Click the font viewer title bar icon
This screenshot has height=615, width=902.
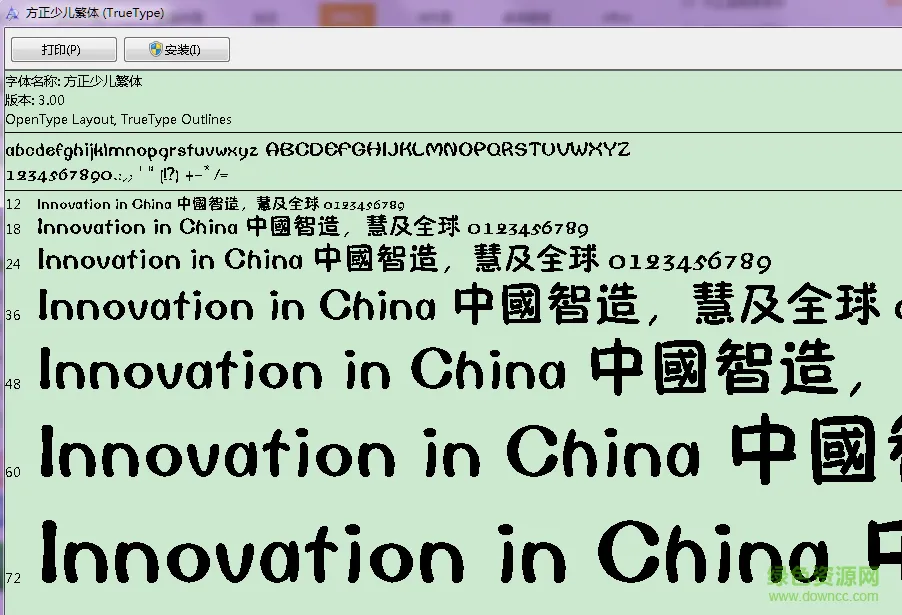tap(12, 13)
